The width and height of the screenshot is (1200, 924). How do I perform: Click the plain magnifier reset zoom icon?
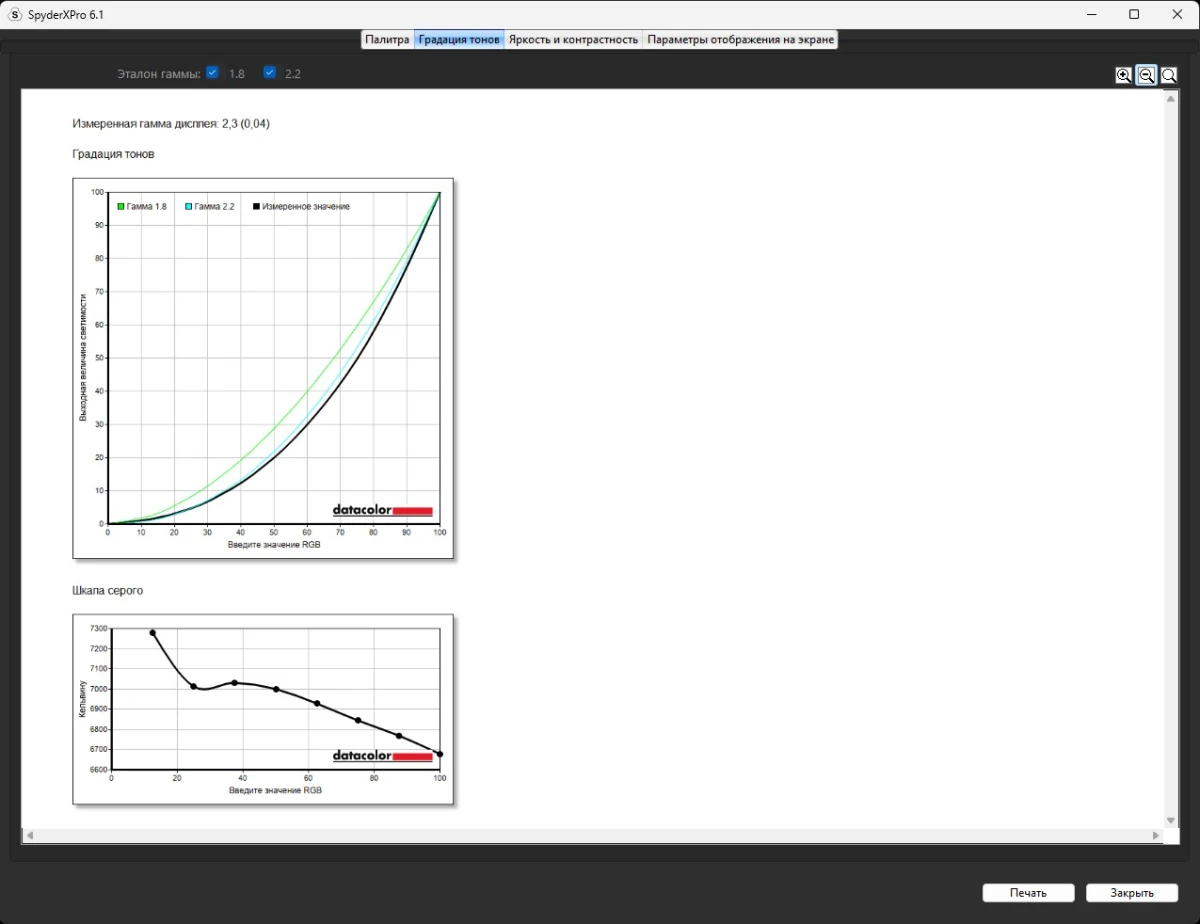pyautogui.click(x=1168, y=75)
